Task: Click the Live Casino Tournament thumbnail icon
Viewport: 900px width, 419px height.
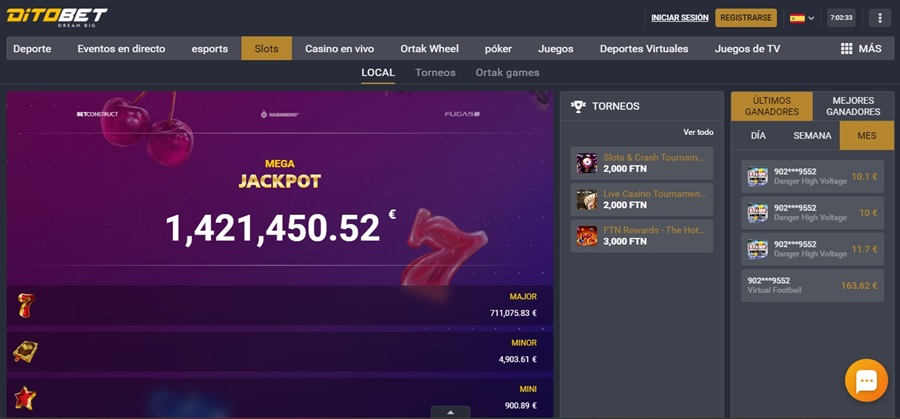Action: pyautogui.click(x=587, y=200)
